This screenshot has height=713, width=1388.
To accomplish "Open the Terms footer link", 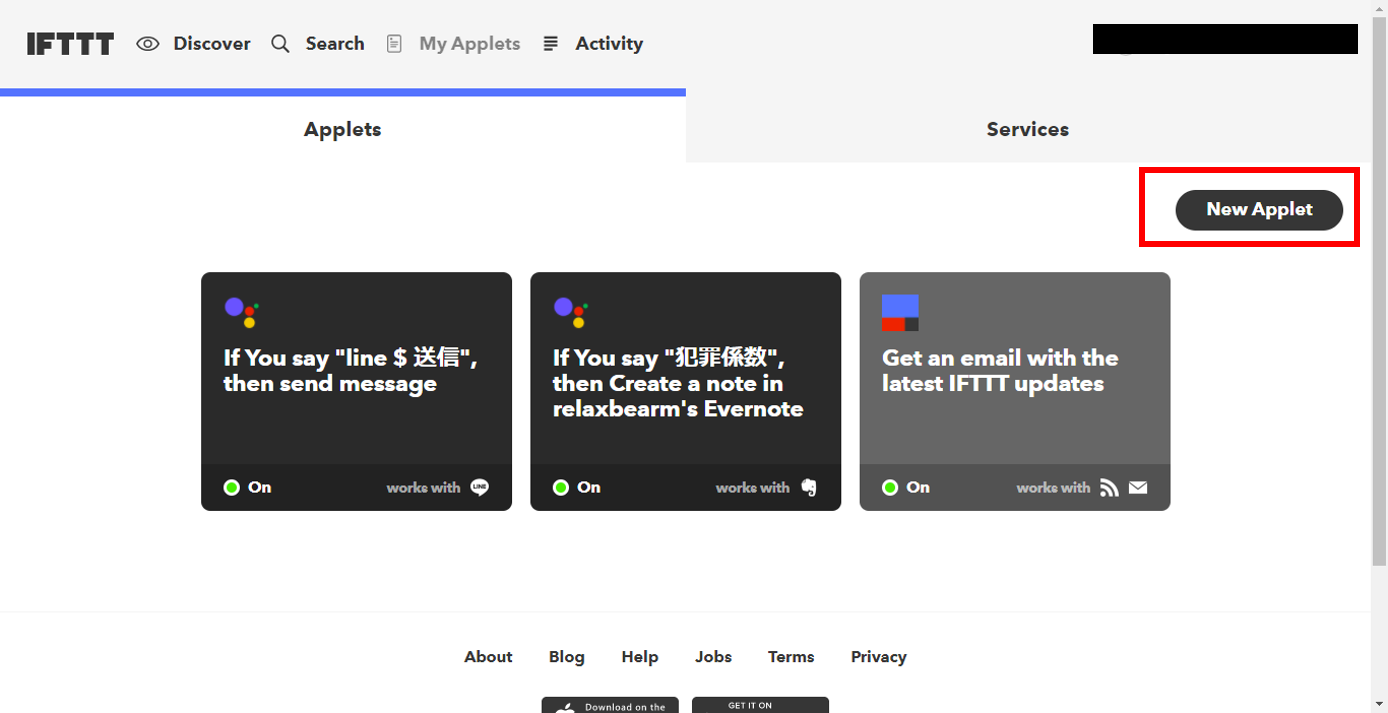I will coord(791,657).
